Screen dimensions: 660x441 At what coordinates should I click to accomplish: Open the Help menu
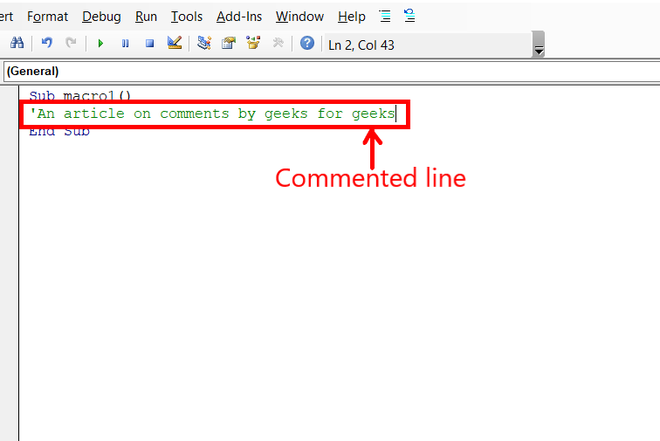351,17
